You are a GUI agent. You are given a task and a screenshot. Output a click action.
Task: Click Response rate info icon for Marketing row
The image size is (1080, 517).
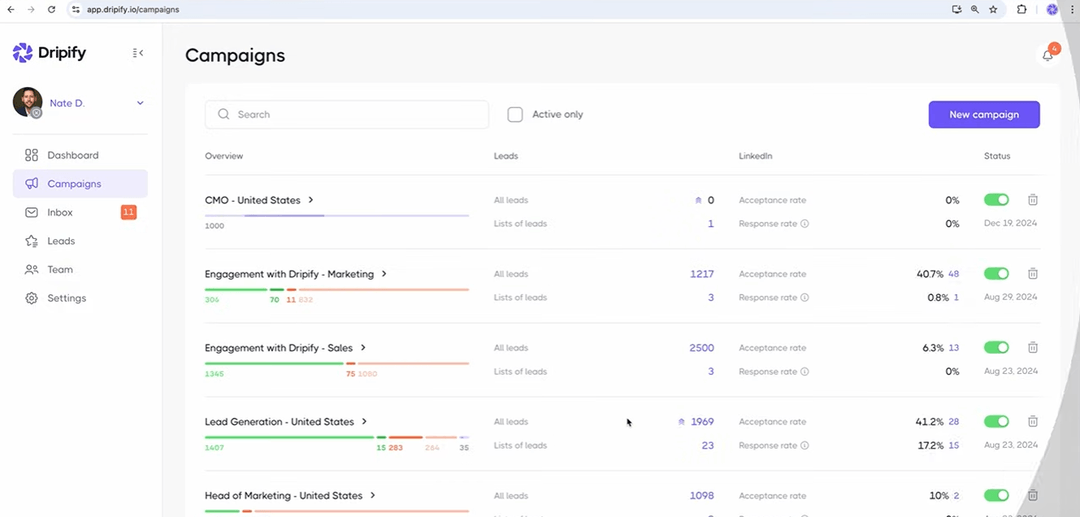point(804,297)
